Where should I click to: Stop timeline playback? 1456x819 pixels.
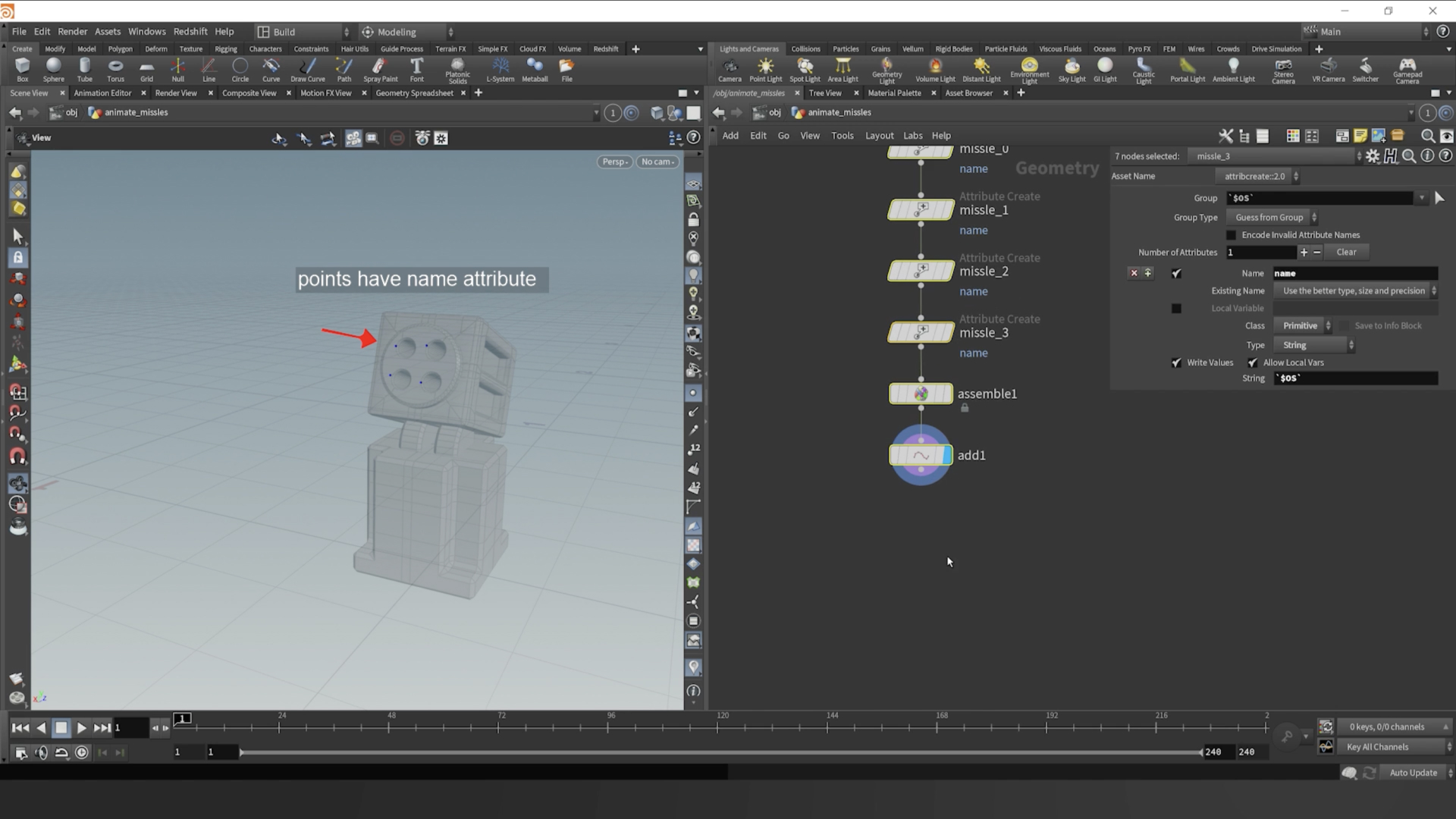(61, 728)
